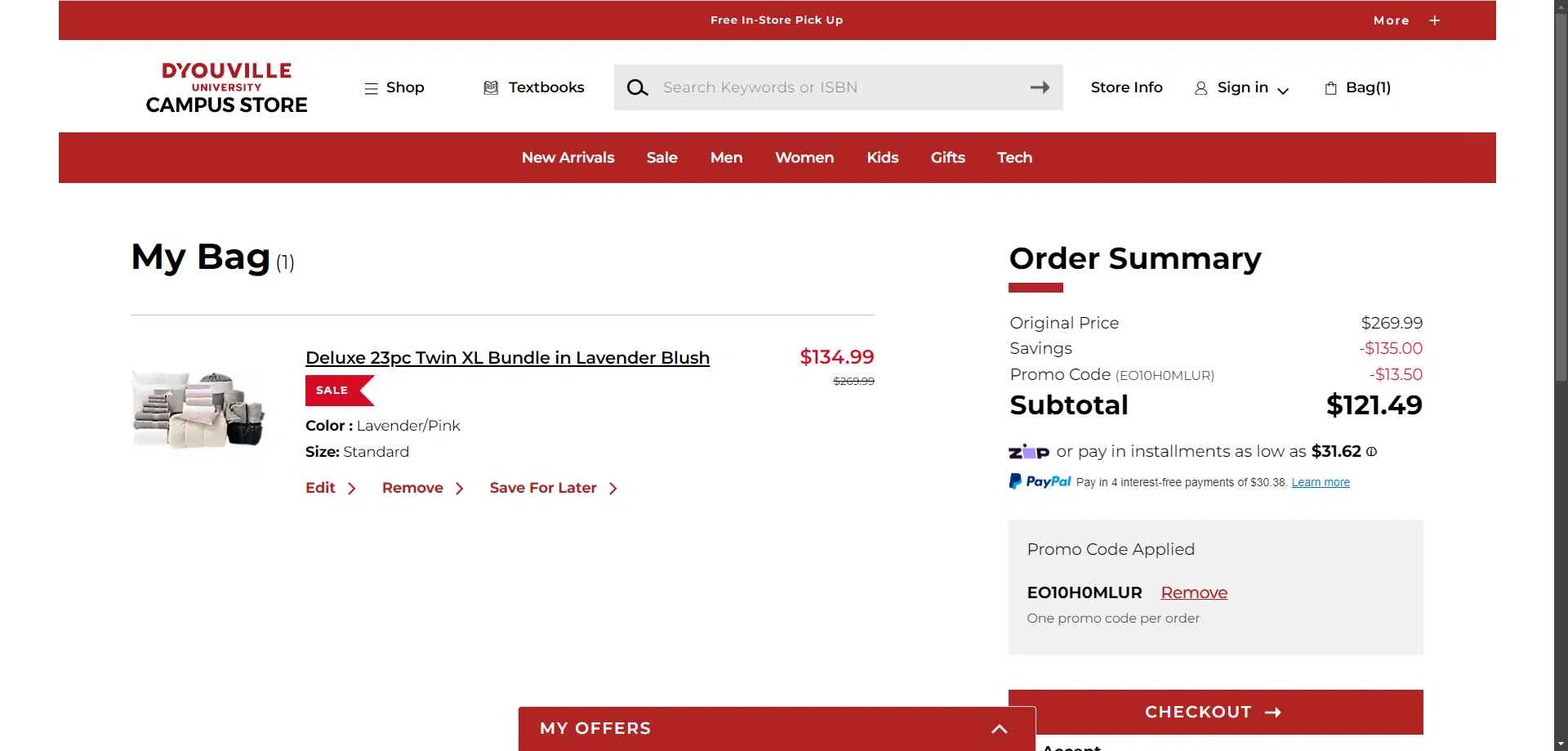Save the bundle for later
This screenshot has width=1568, height=751.
click(x=553, y=488)
